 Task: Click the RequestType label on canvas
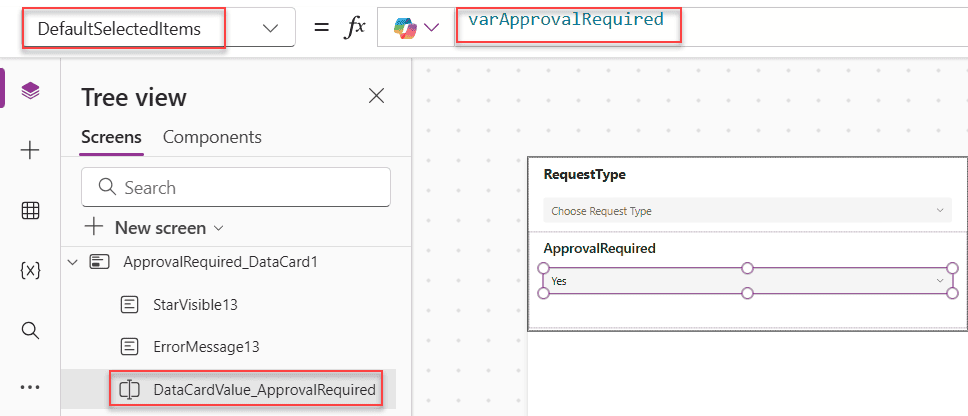coord(585,175)
